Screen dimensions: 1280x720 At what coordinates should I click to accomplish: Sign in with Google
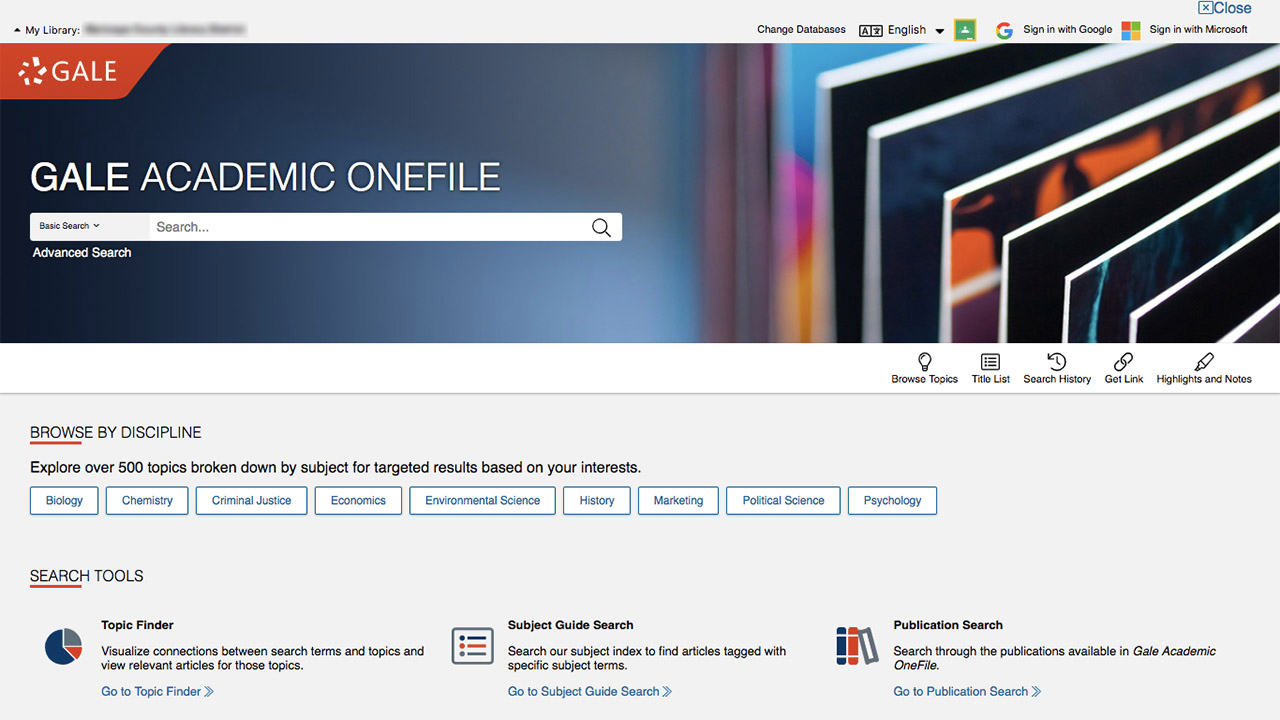tap(1067, 30)
